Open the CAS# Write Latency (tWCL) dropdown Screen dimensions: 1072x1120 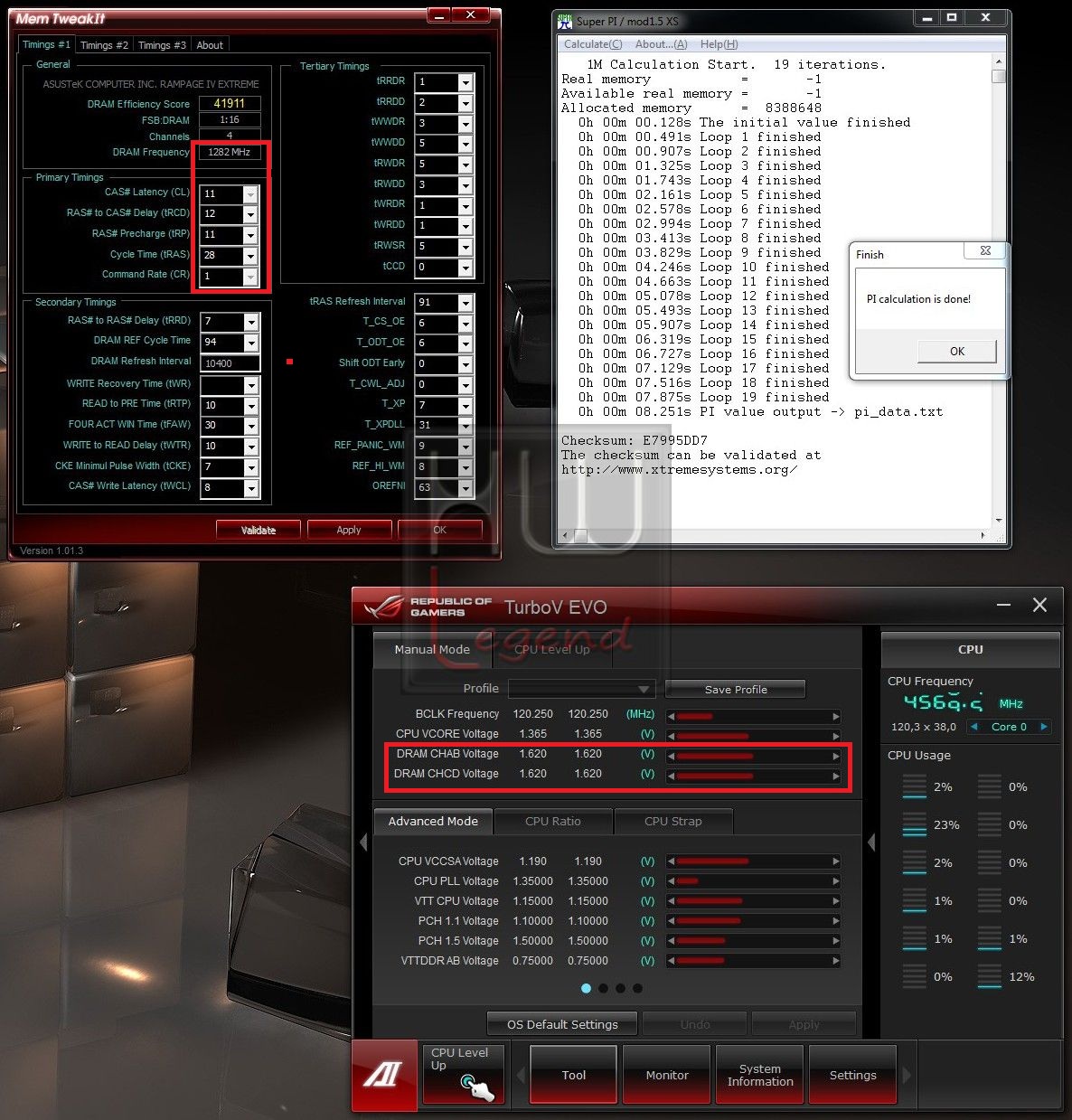coord(251,488)
